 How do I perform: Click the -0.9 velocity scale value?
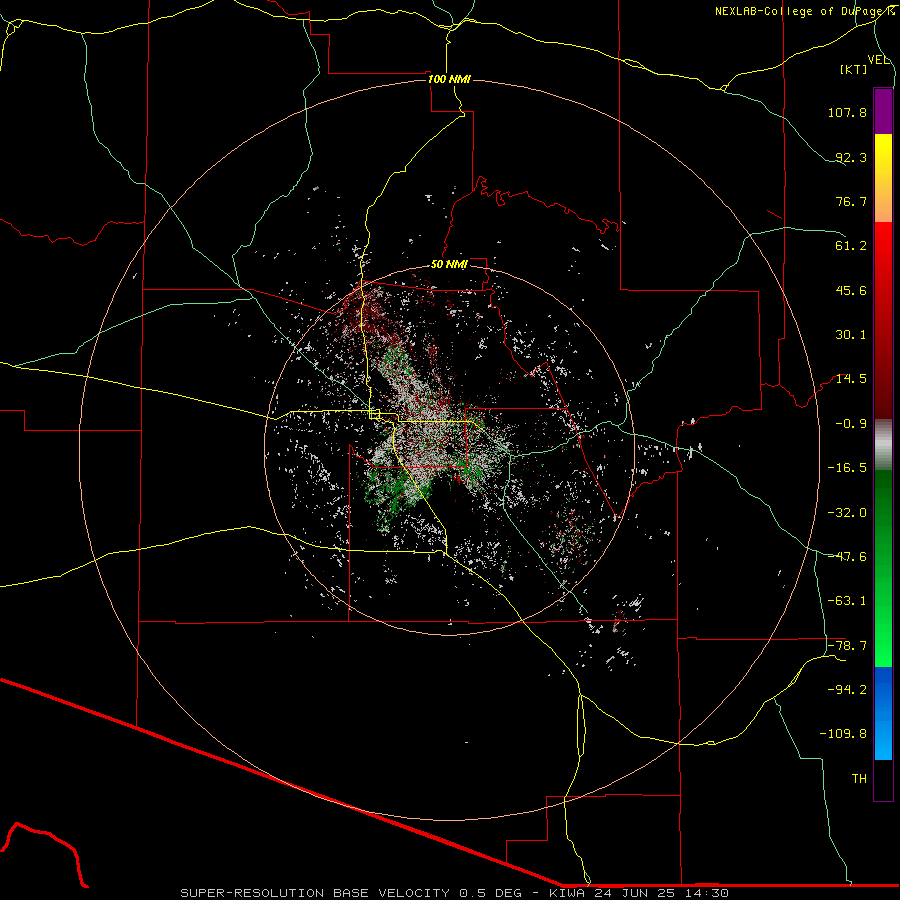pos(851,424)
